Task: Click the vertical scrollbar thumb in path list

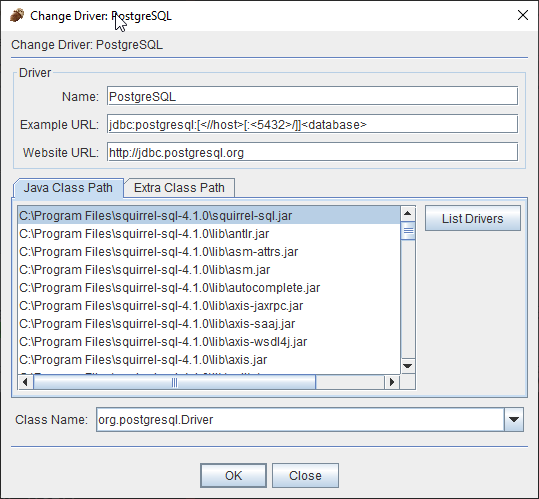Action: (x=408, y=231)
